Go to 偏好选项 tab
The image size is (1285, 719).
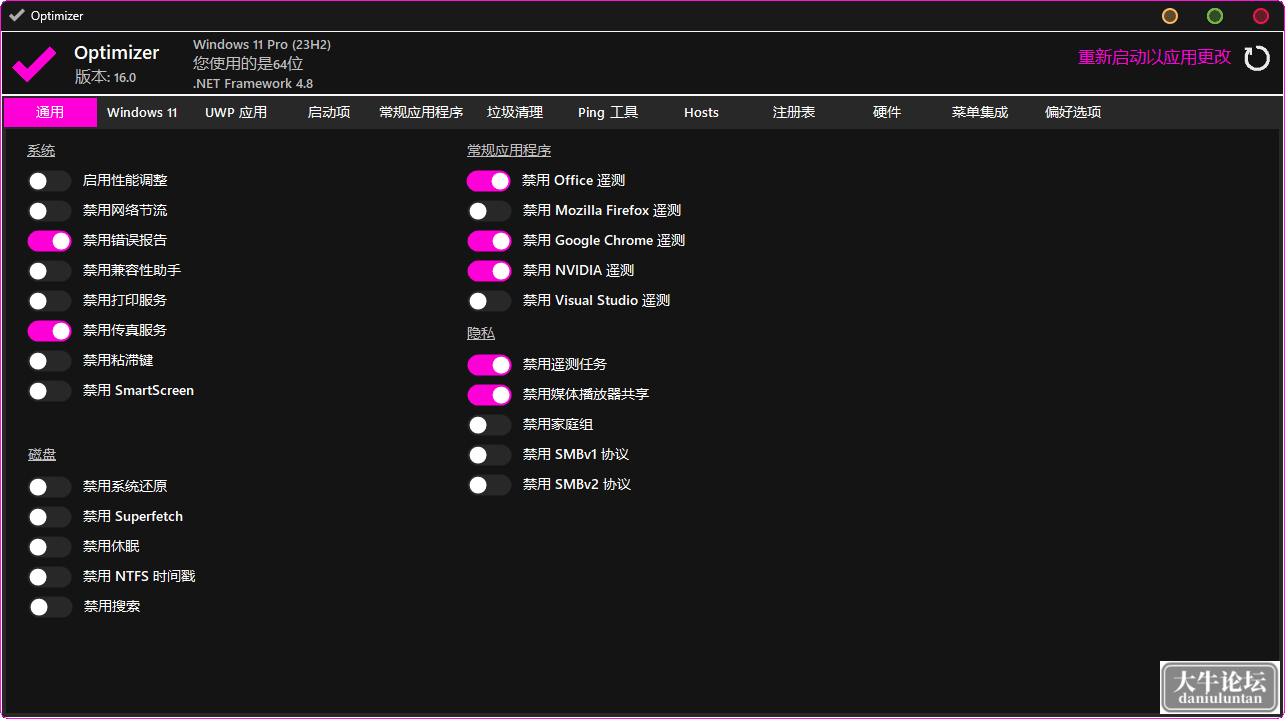1073,112
